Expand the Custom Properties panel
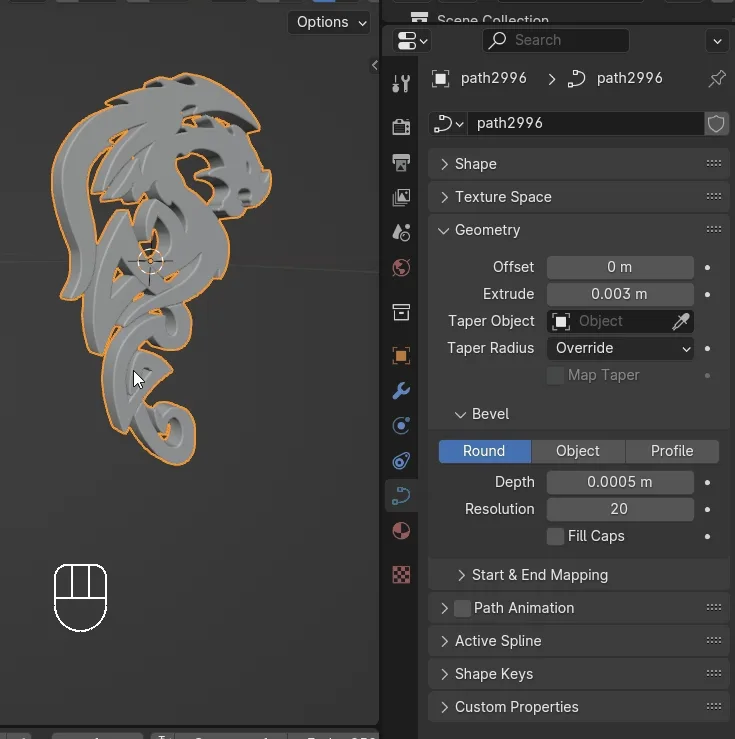 coord(444,707)
